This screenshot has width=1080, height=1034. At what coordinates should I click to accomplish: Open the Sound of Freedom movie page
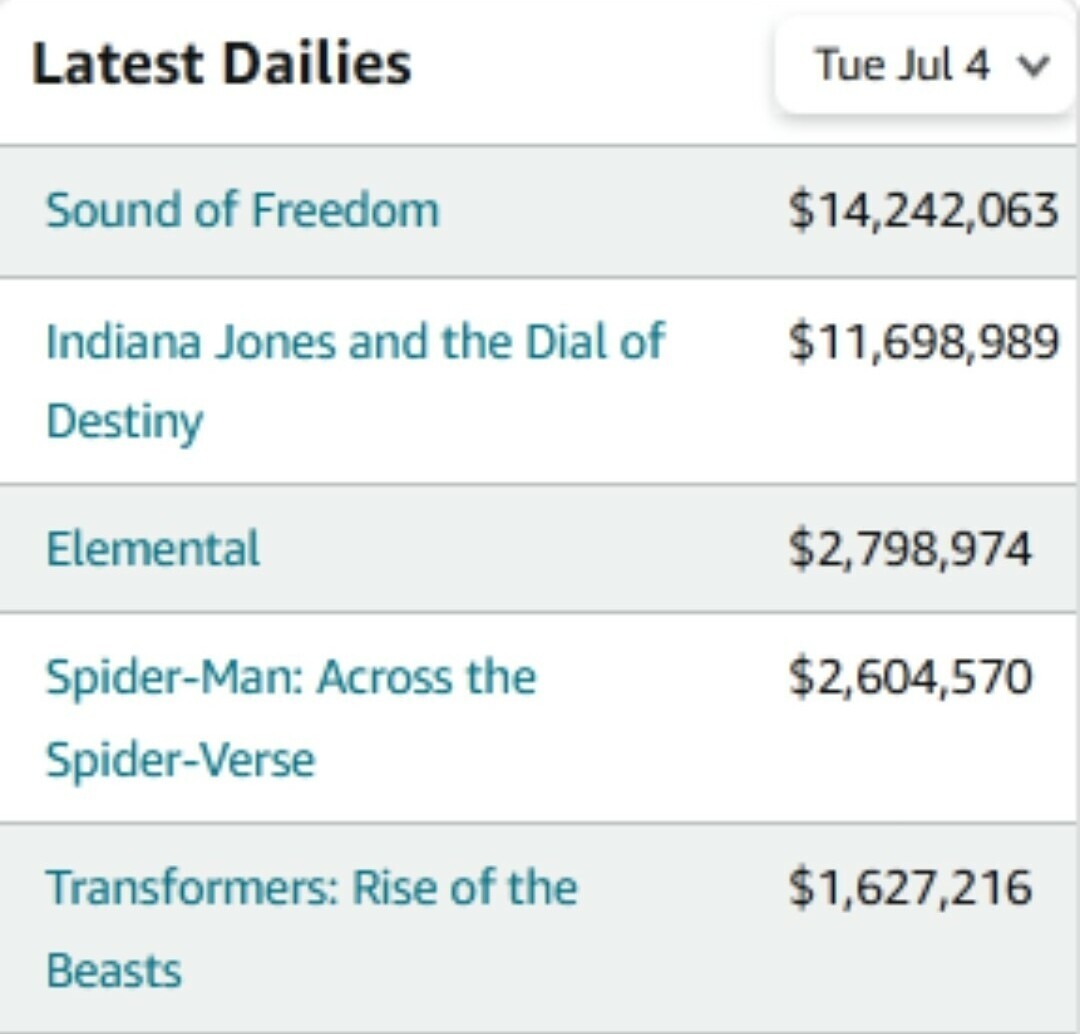pos(243,210)
